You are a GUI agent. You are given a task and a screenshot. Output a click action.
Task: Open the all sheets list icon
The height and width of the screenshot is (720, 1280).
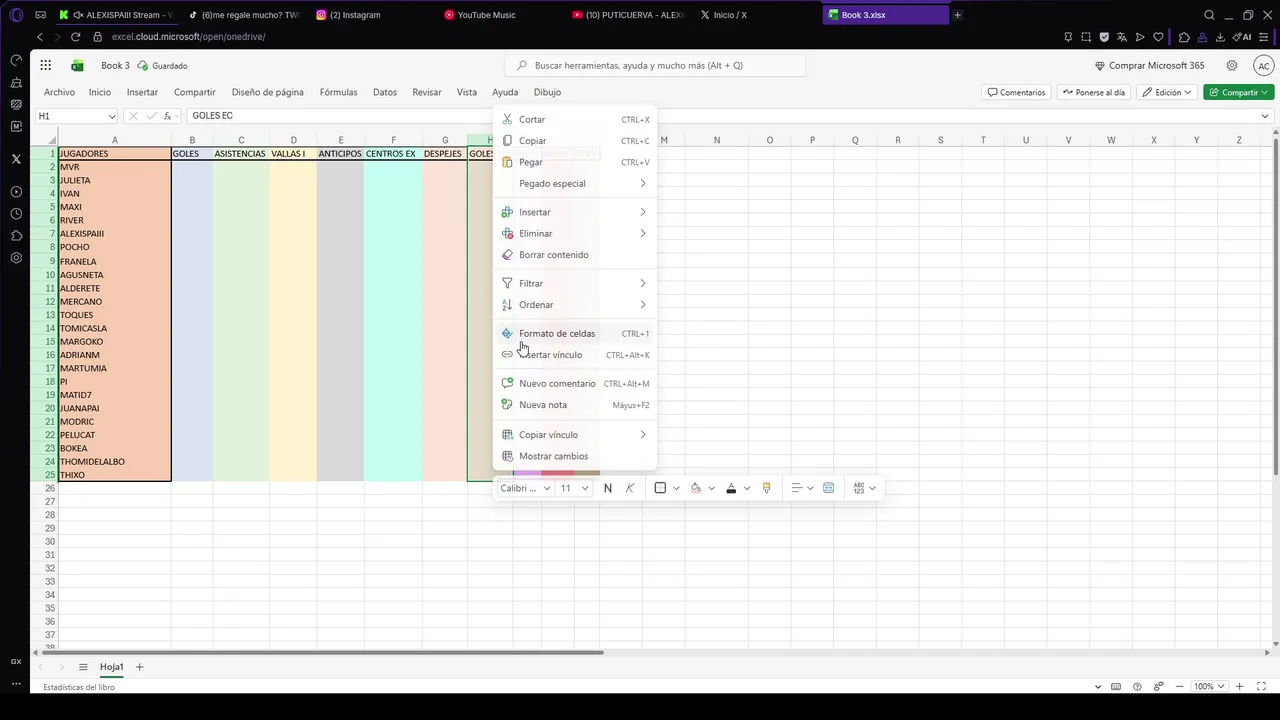coord(83,667)
